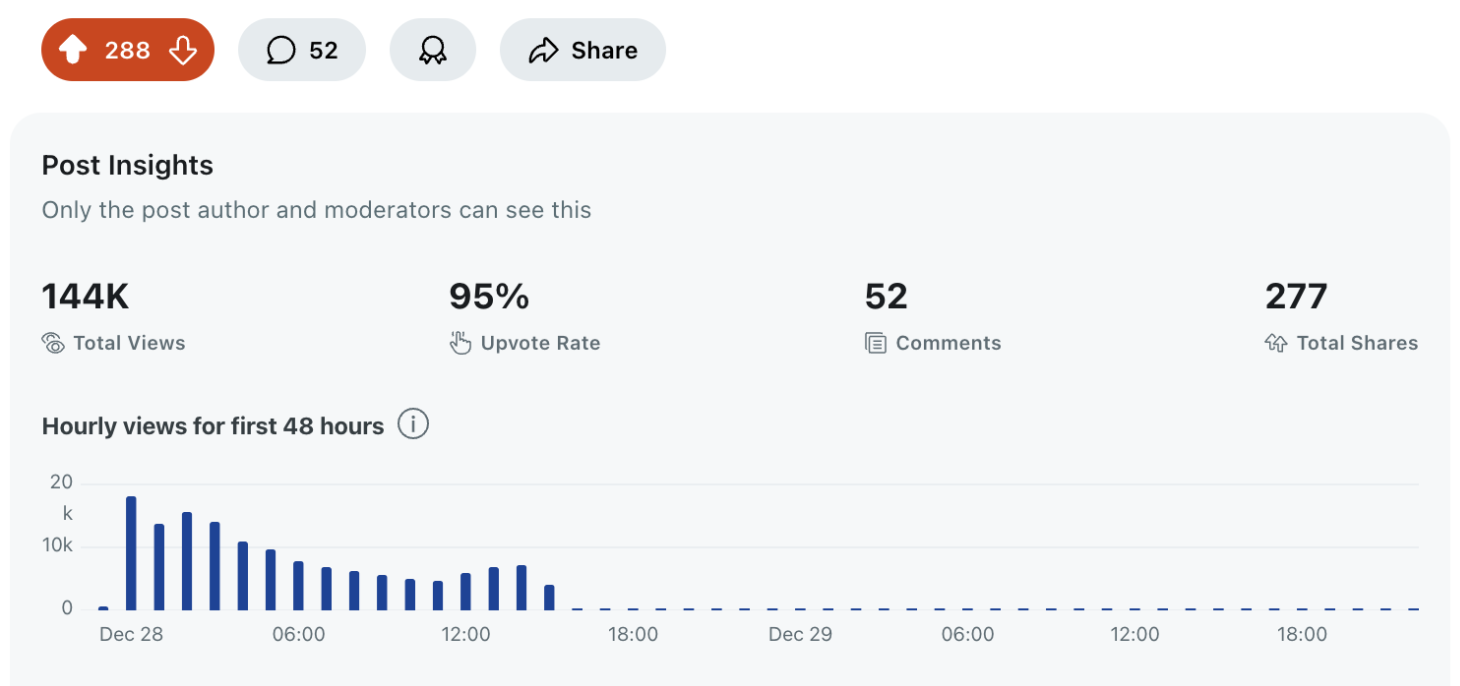The image size is (1460, 686).
Task: Open info icon beside Hourly views heading
Action: tap(413, 425)
